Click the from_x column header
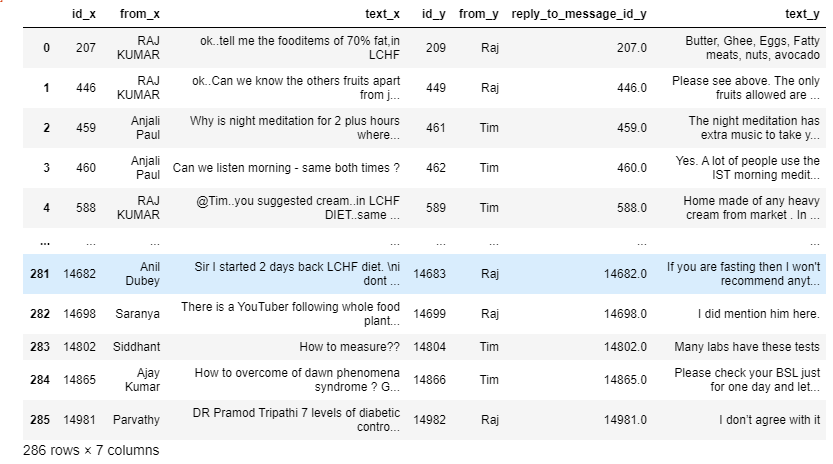Viewport: 833px width, 464px height. pos(140,14)
